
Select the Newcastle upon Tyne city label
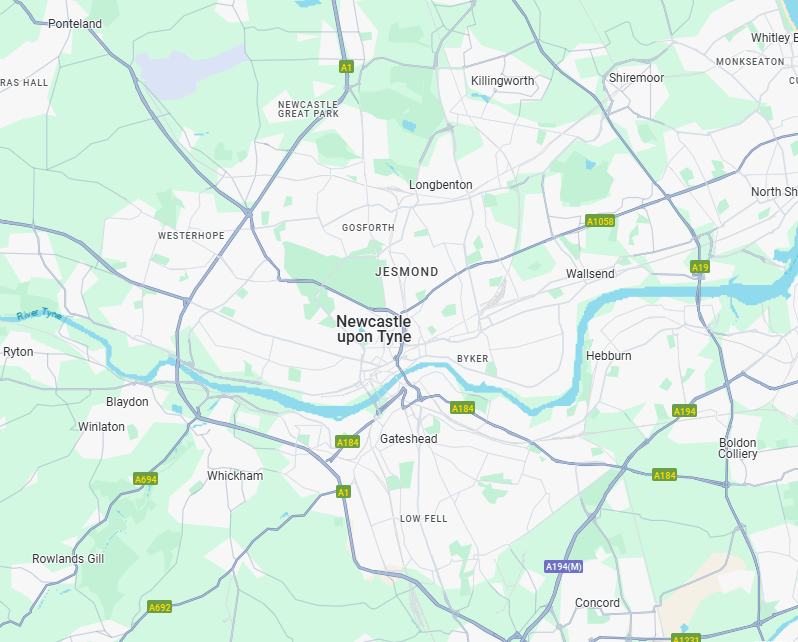pos(374,329)
